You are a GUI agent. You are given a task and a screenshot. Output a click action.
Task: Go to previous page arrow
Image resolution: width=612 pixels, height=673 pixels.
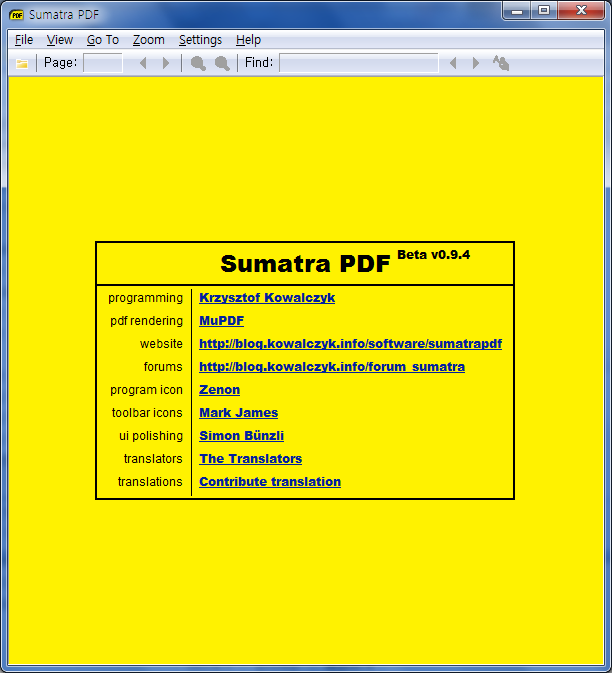coord(143,63)
